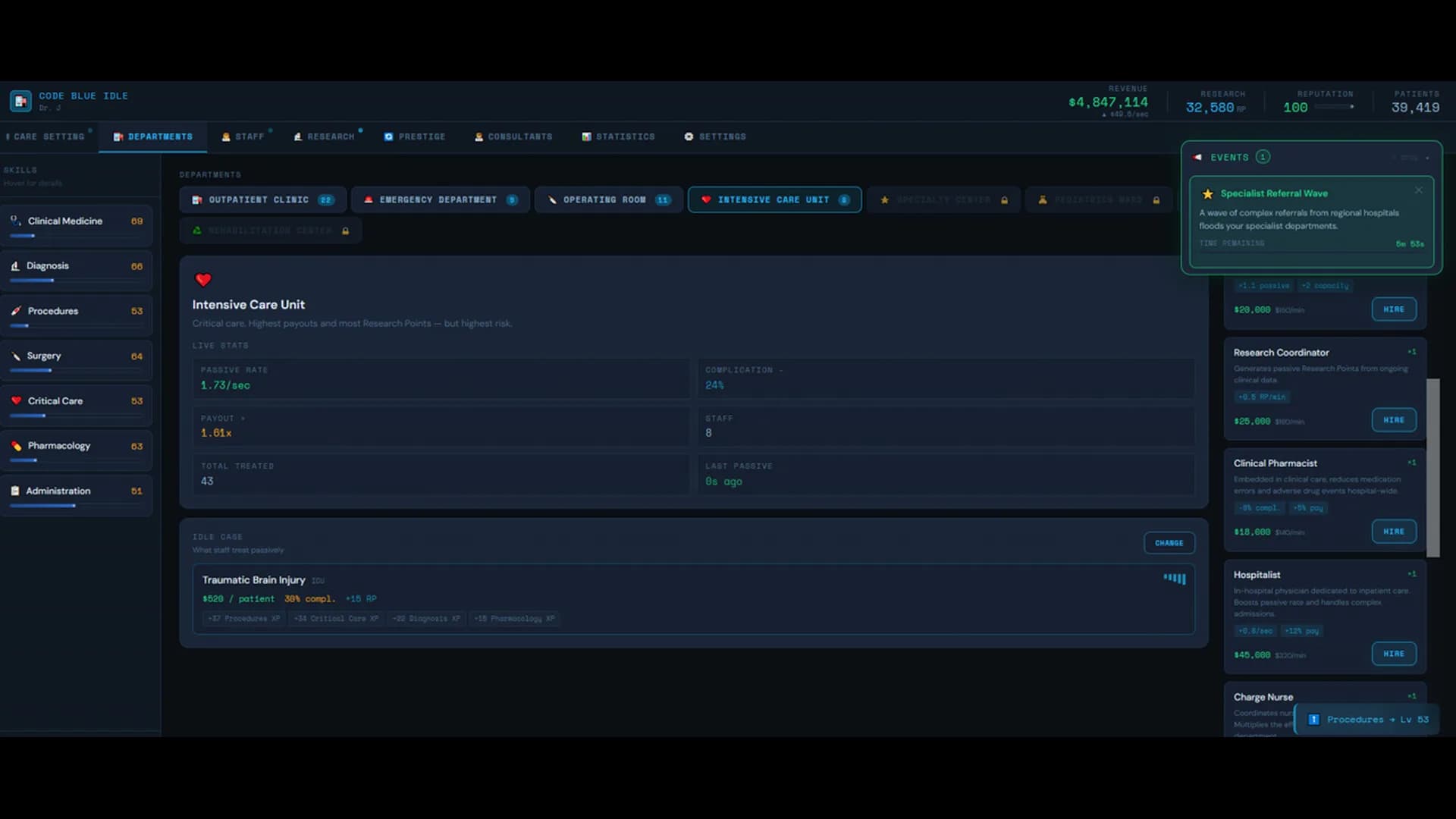Image resolution: width=1456 pixels, height=819 pixels.
Task: Click the Charge Nurse staff card title
Action: [1263, 697]
